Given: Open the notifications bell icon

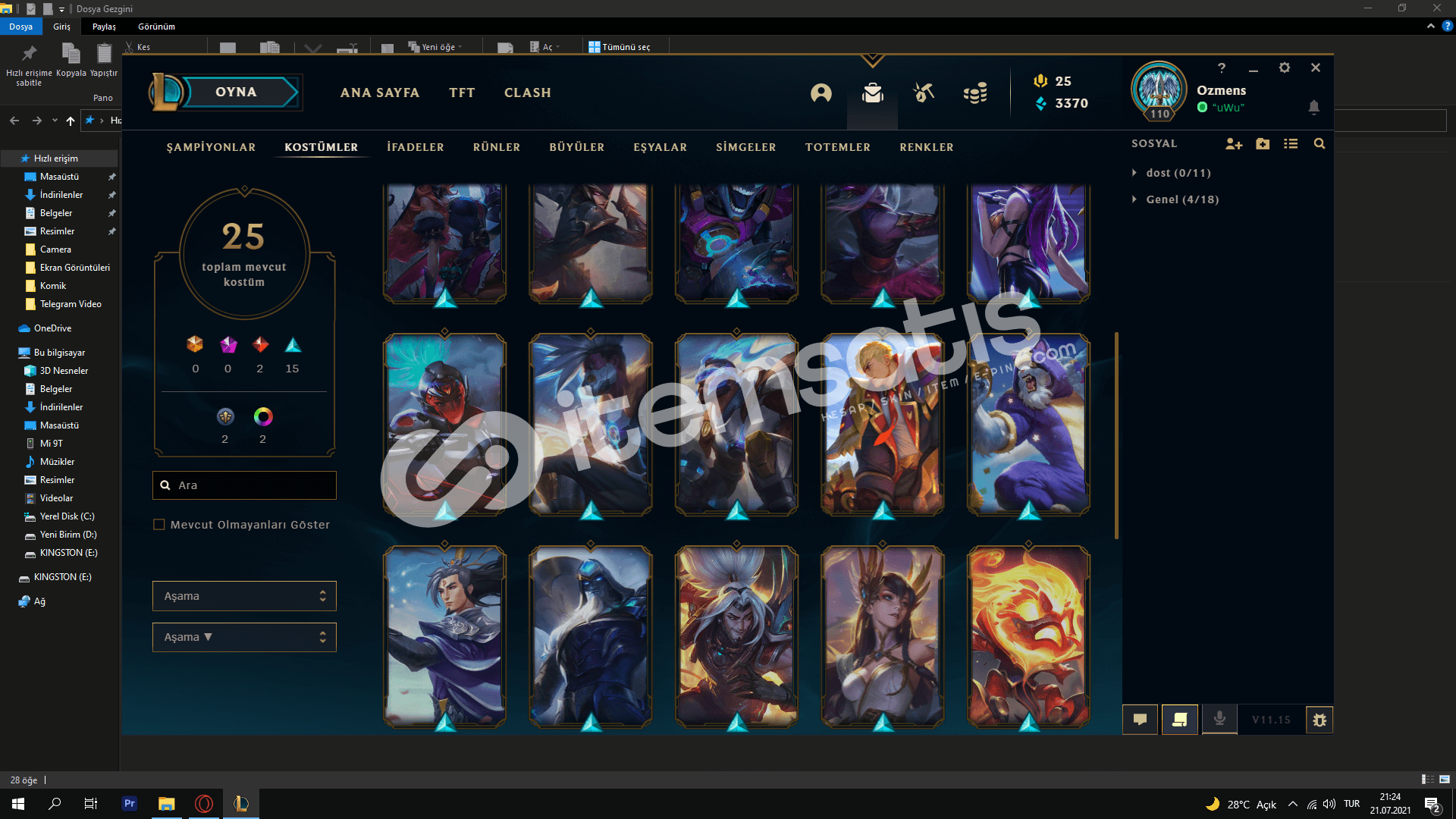Looking at the screenshot, I should coord(1314,107).
